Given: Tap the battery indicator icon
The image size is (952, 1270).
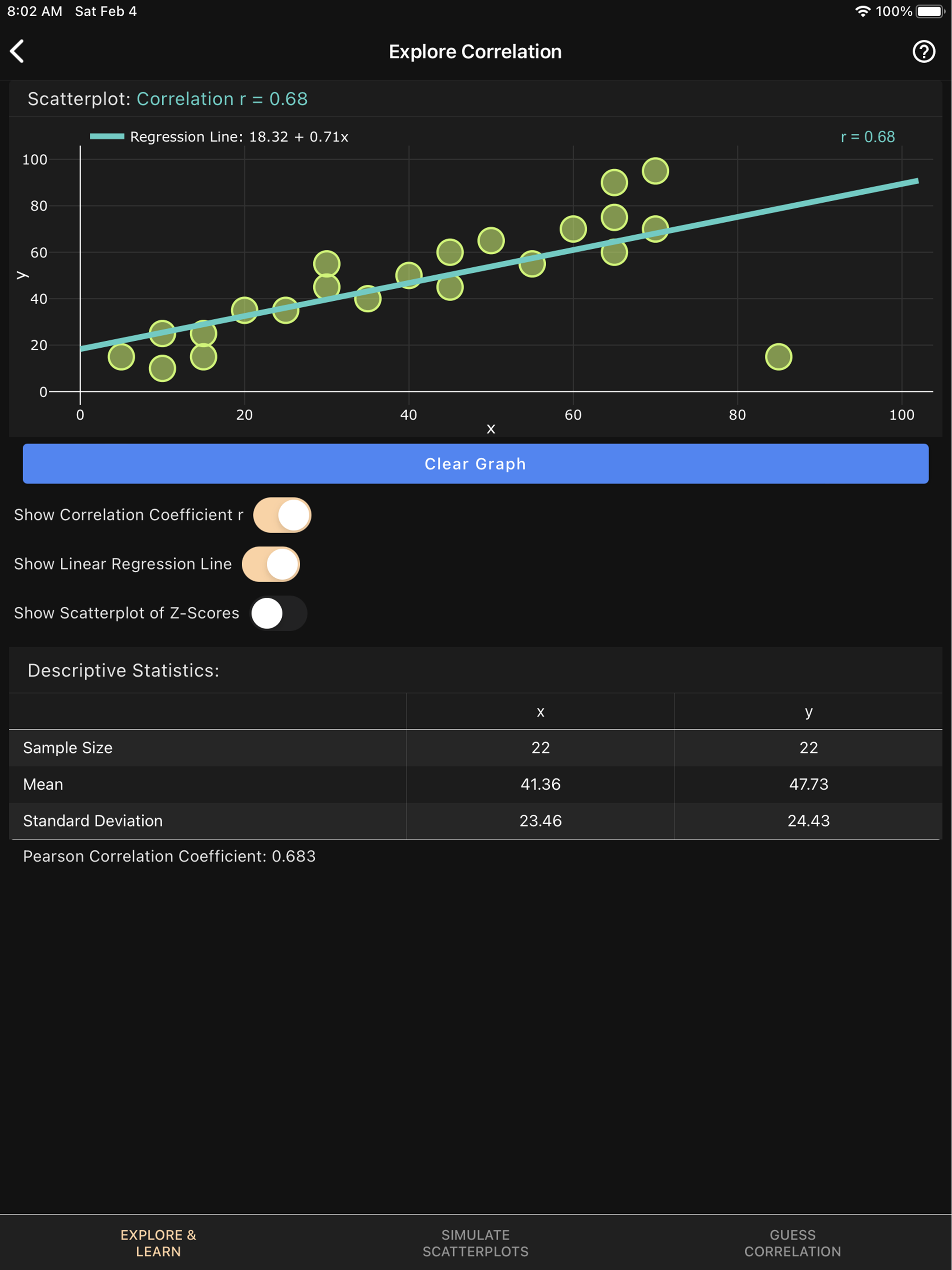Looking at the screenshot, I should pos(930,12).
